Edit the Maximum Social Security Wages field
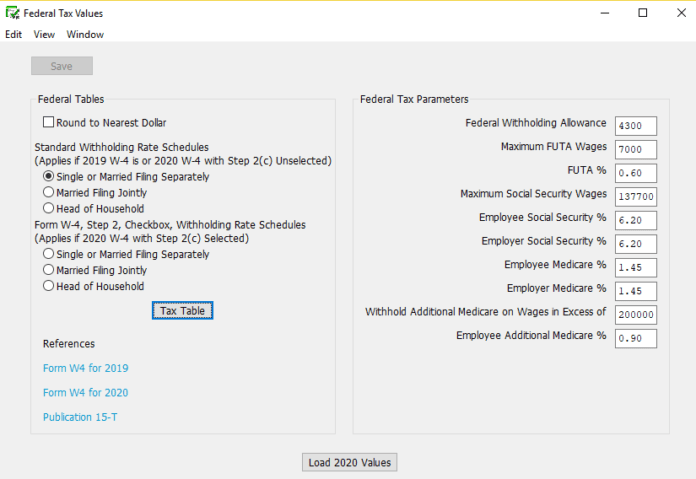Screen dimensions: 696x479 (636, 197)
